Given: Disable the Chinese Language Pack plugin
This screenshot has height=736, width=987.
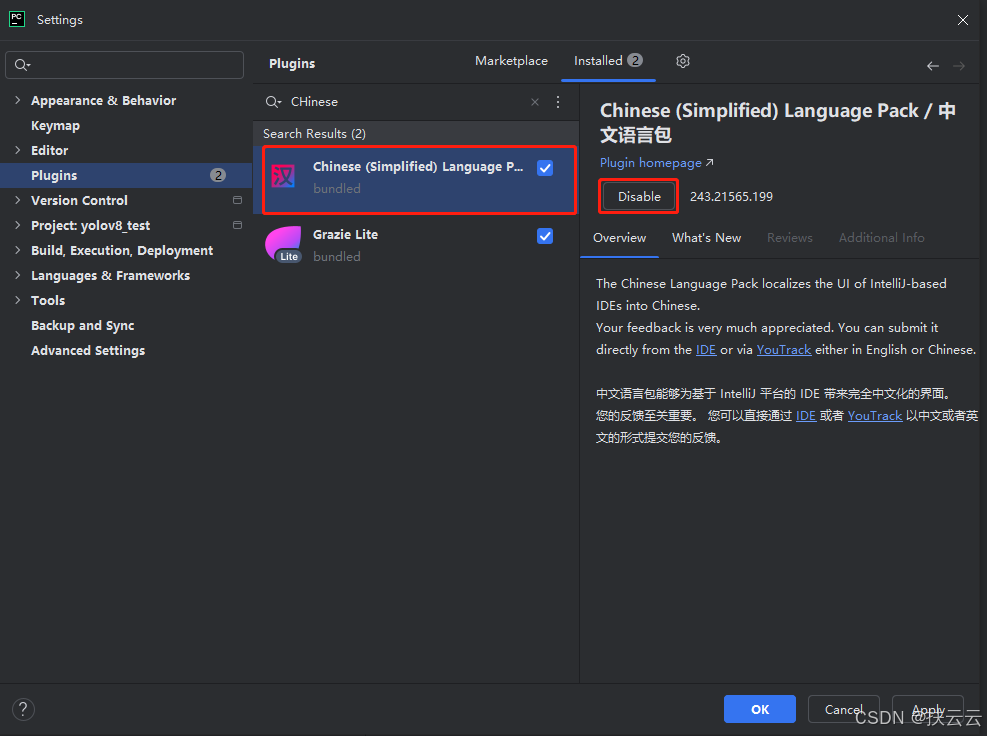Looking at the screenshot, I should coord(639,196).
